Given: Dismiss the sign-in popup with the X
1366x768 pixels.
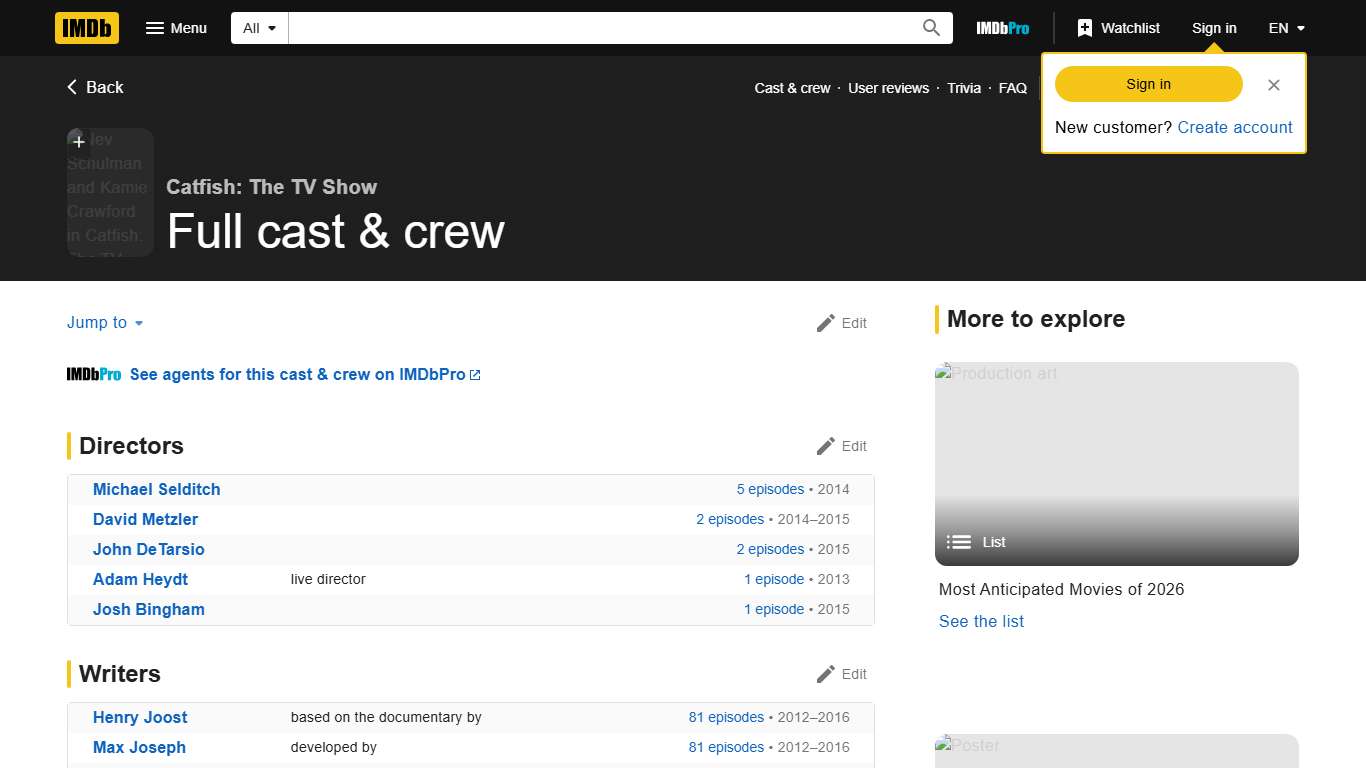Looking at the screenshot, I should (x=1274, y=85).
